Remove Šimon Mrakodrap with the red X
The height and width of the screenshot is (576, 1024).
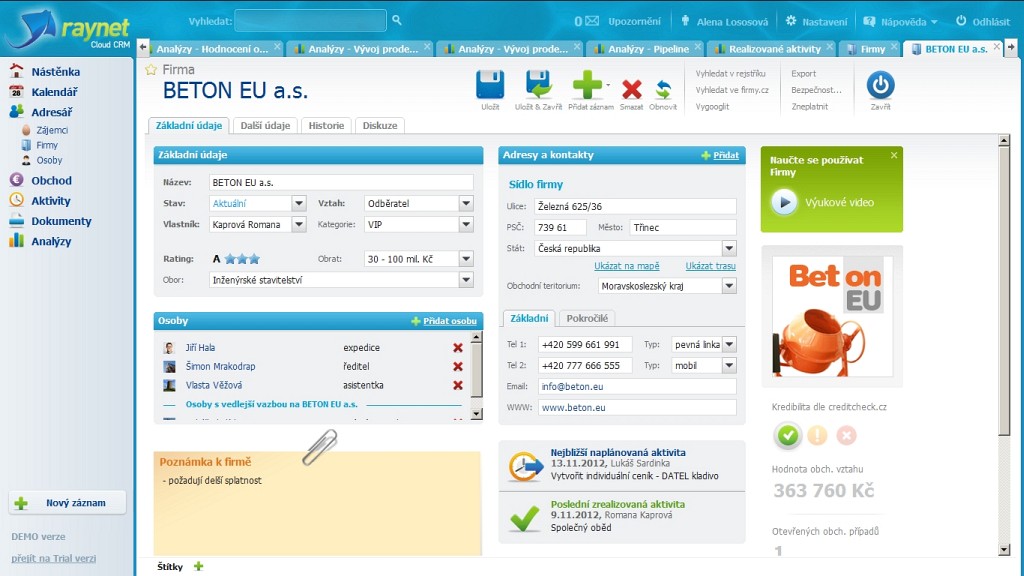458,366
